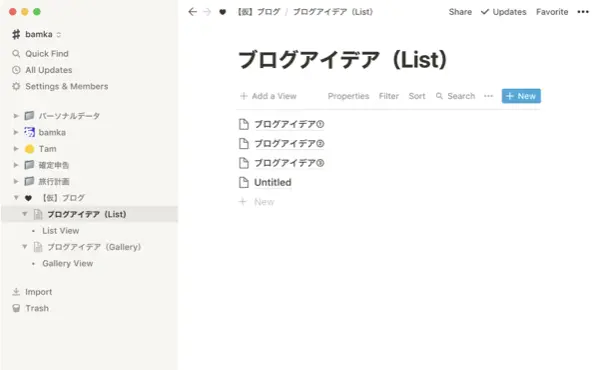This screenshot has width=600, height=370.
Task: Open the ブログアイデア② entry
Action: tap(289, 143)
